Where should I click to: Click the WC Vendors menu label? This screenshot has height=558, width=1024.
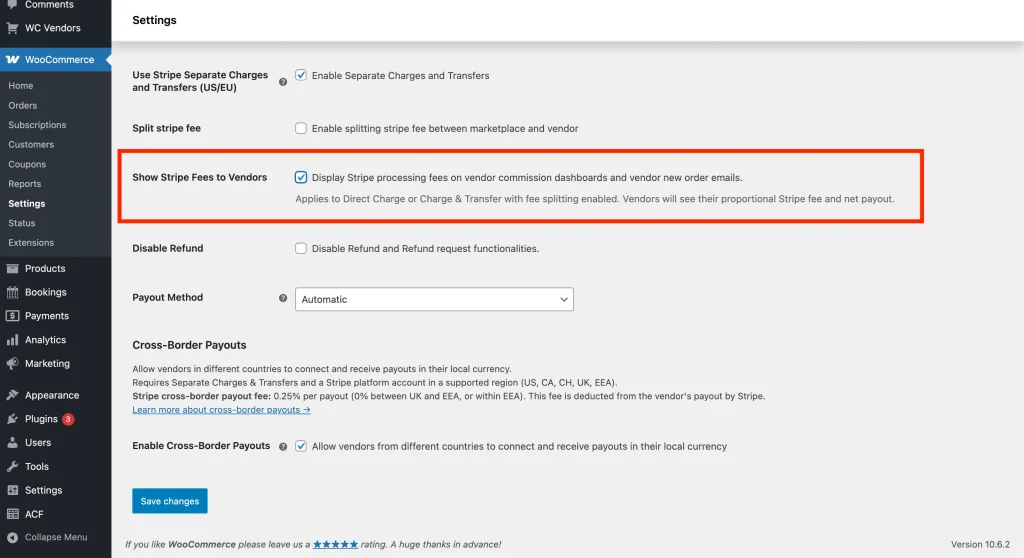point(53,28)
